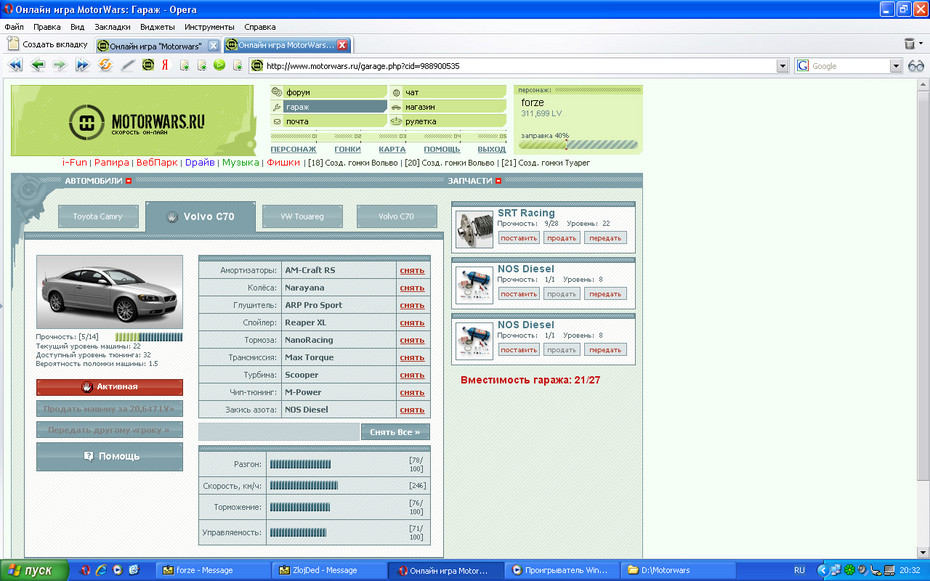Click передать for SRT Racing part
Image resolution: width=930 pixels, height=581 pixels.
pyautogui.click(x=606, y=238)
